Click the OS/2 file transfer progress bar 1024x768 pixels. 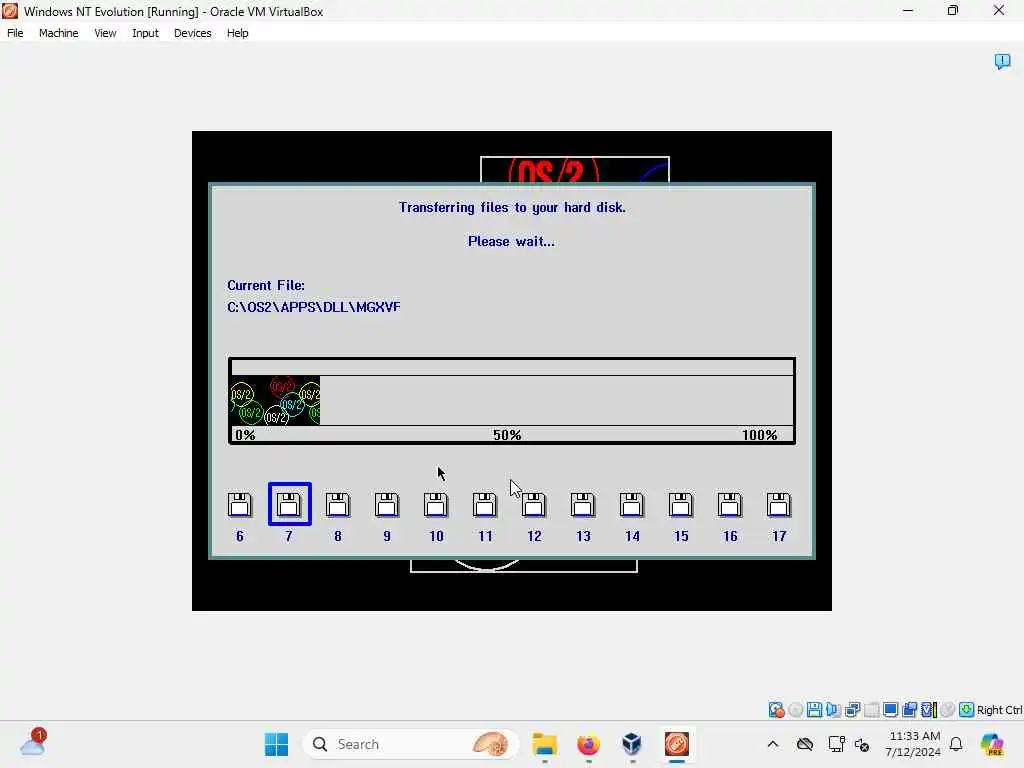512,400
